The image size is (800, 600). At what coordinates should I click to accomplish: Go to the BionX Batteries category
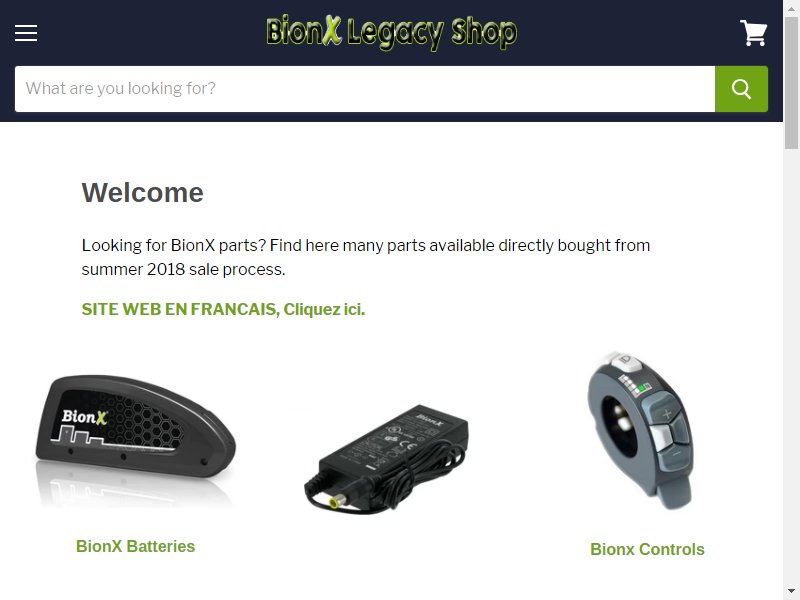tap(135, 546)
